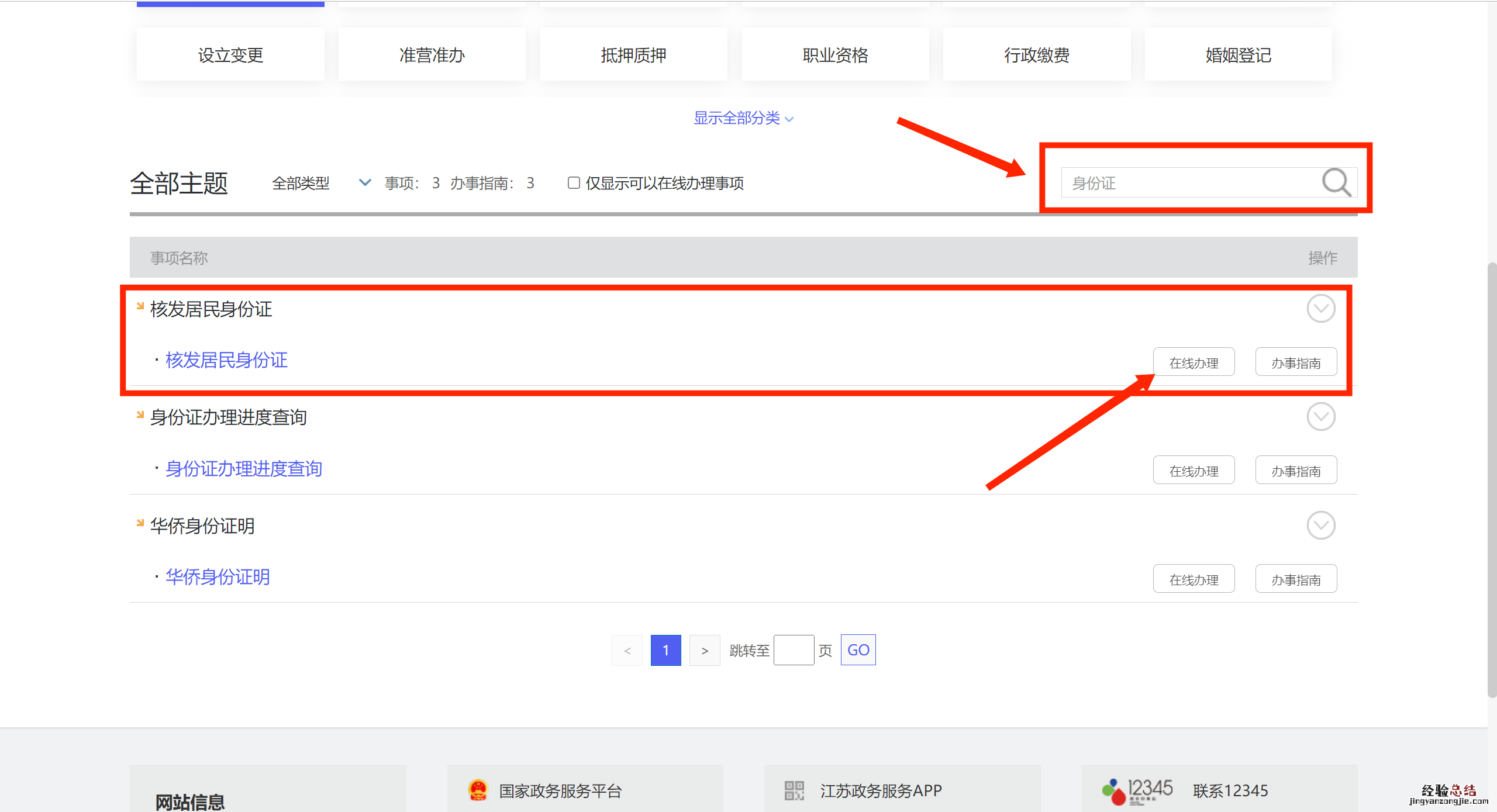Click the page scrollbar thumb
Screen dimensions: 1497x812
point(1492,479)
